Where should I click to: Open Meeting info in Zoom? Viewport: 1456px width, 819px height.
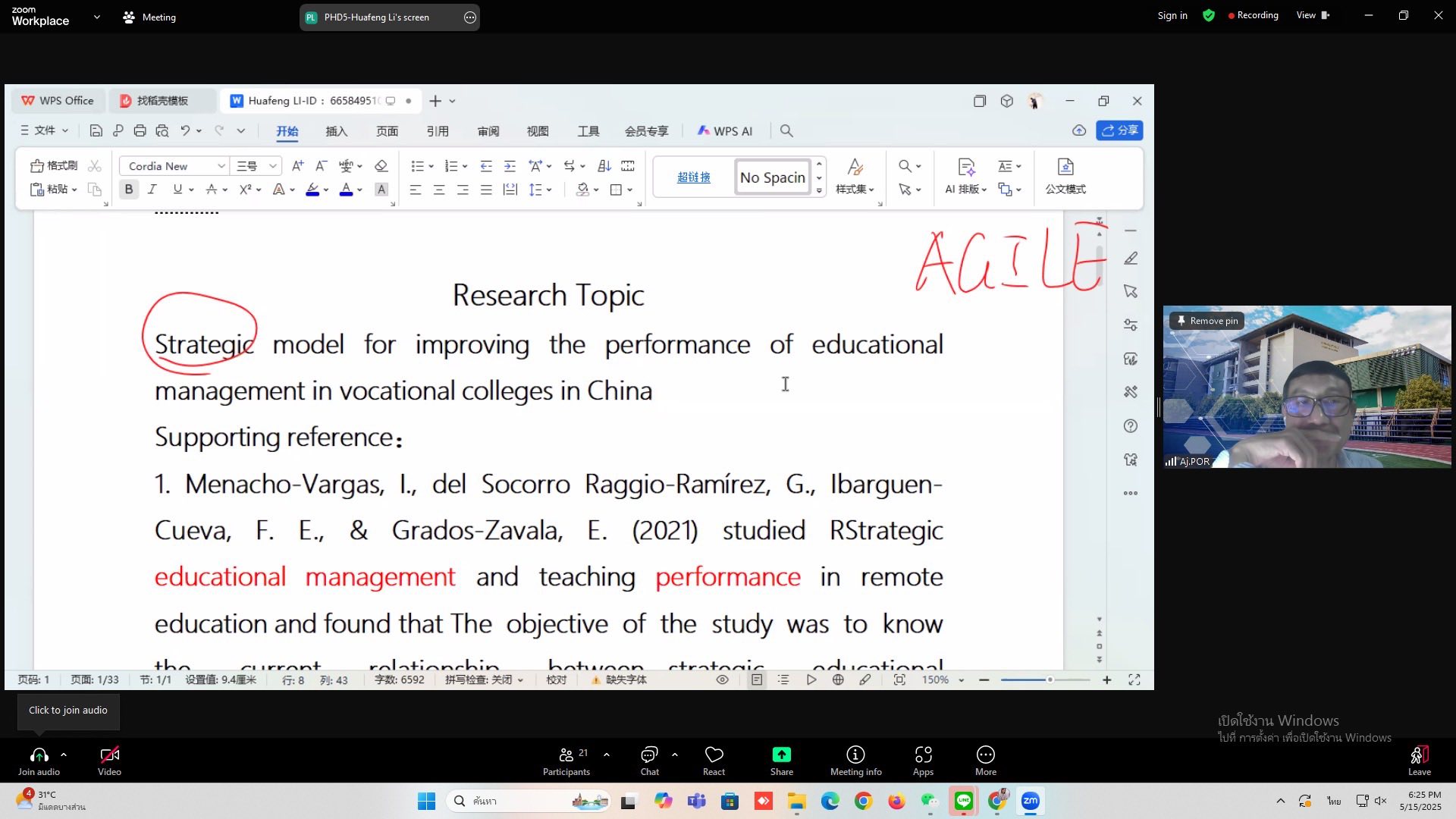pos(856,761)
